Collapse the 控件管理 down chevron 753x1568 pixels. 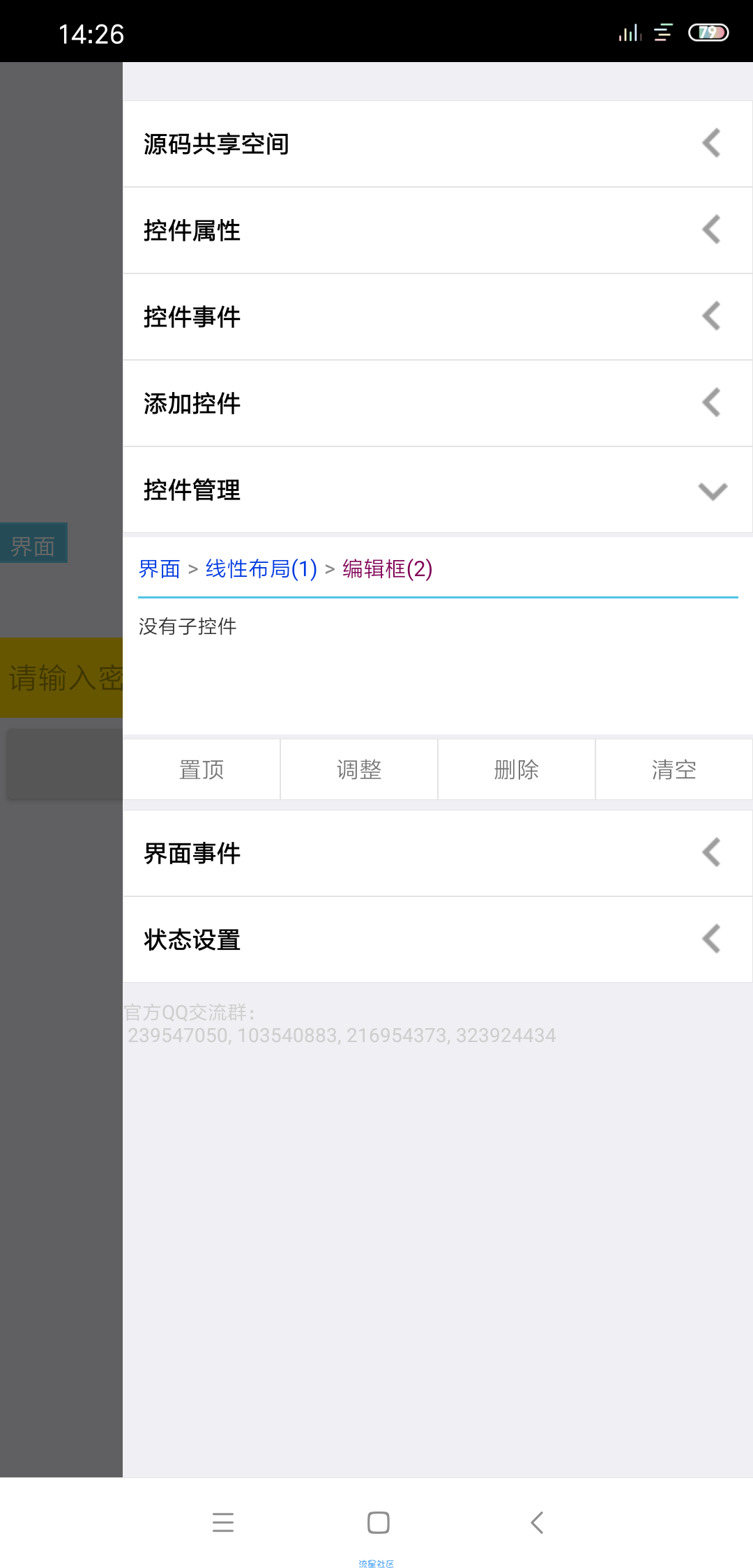(x=713, y=491)
